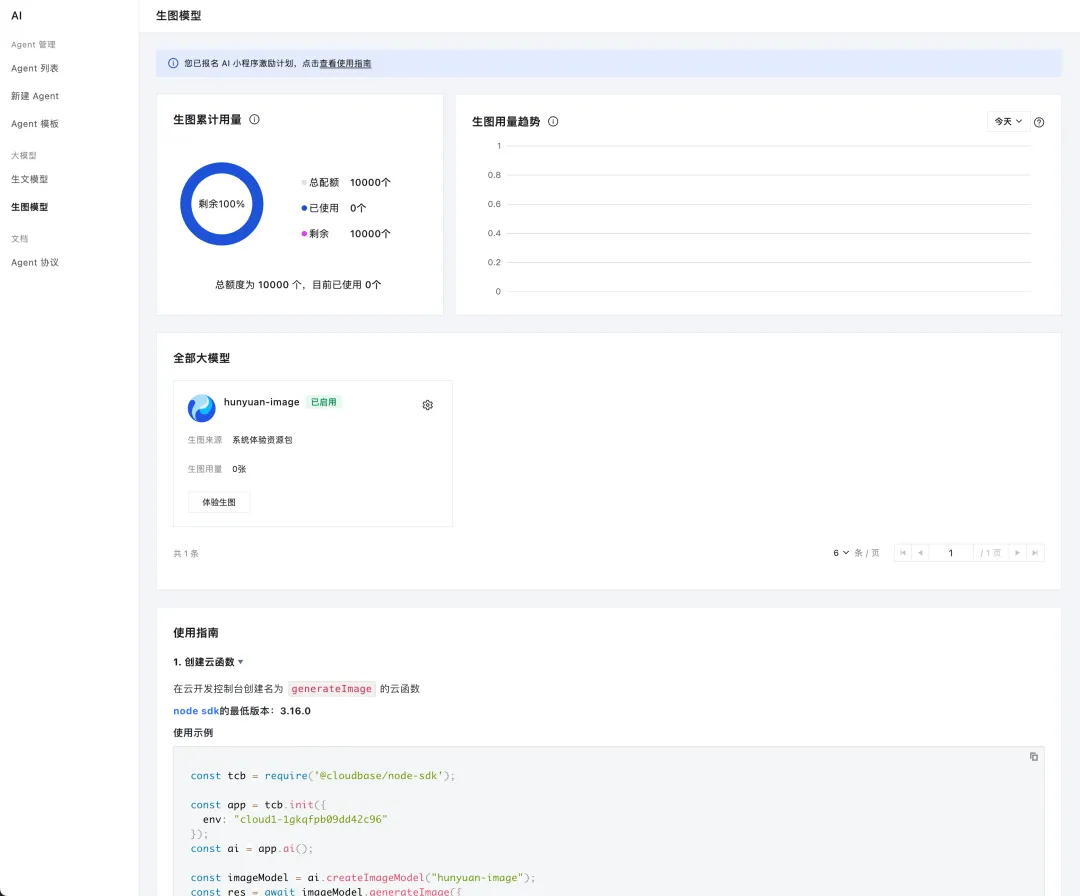
Task: Click env value cloud1-1gkqfpb09dd42c96
Action: 311,820
